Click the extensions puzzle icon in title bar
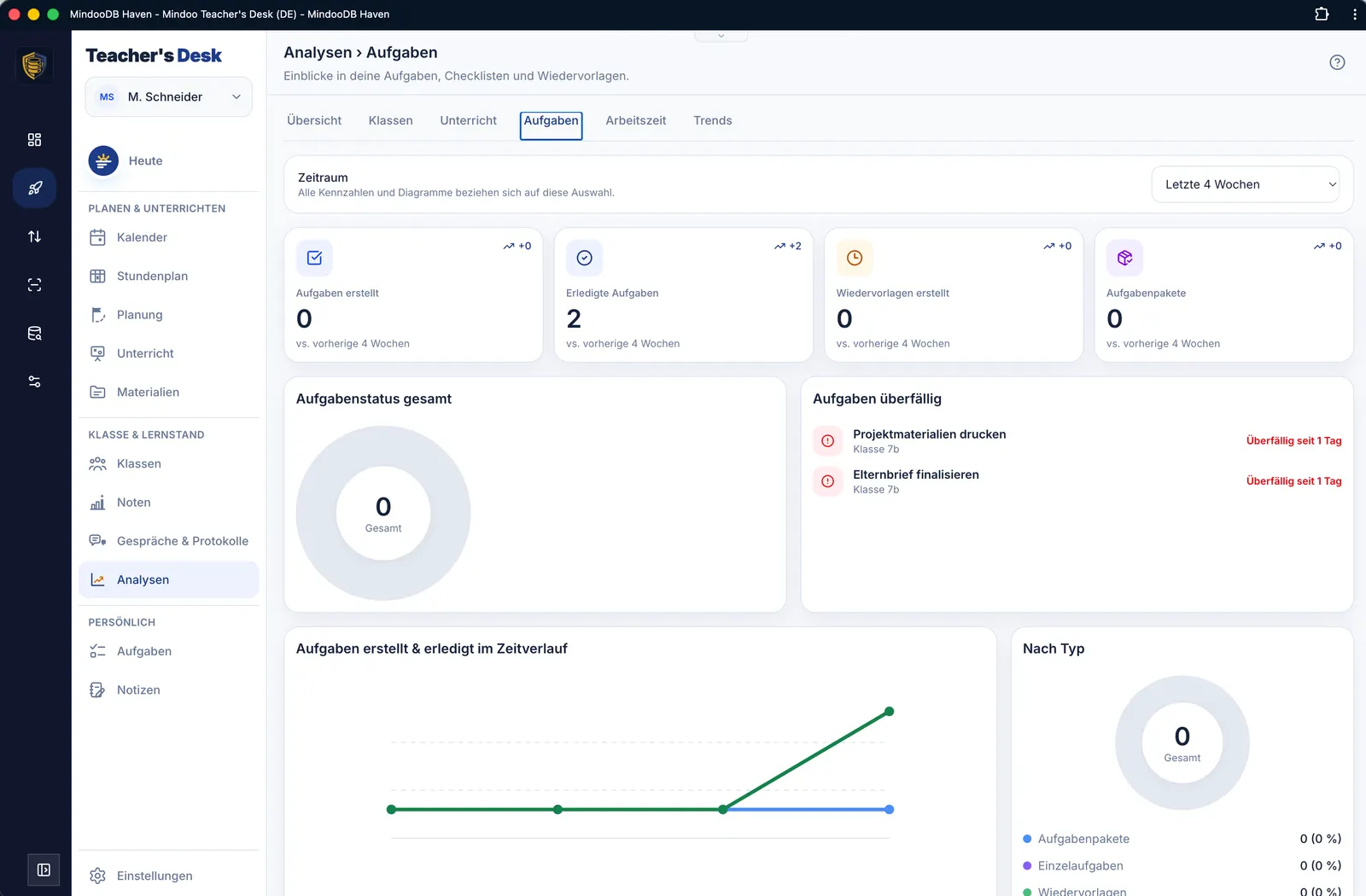 point(1322,14)
